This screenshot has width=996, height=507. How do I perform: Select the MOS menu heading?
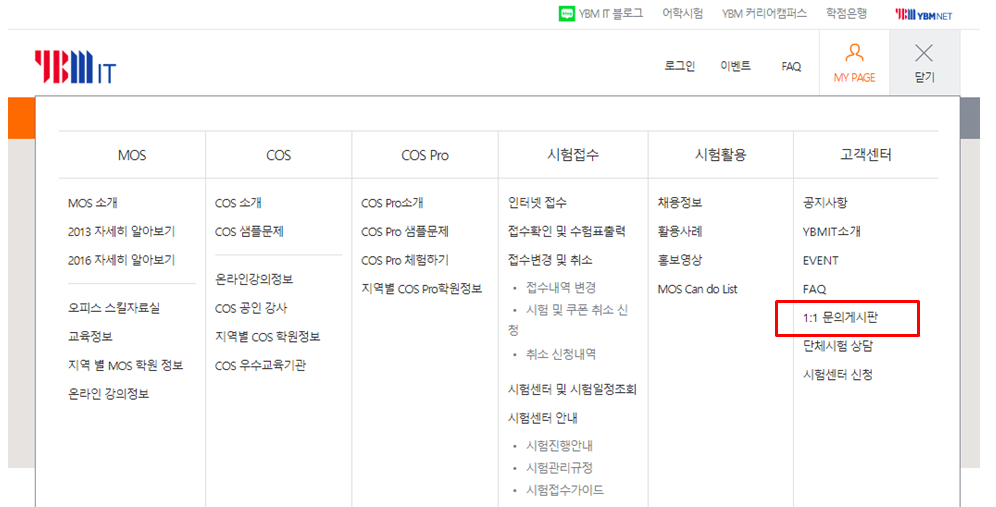(132, 155)
